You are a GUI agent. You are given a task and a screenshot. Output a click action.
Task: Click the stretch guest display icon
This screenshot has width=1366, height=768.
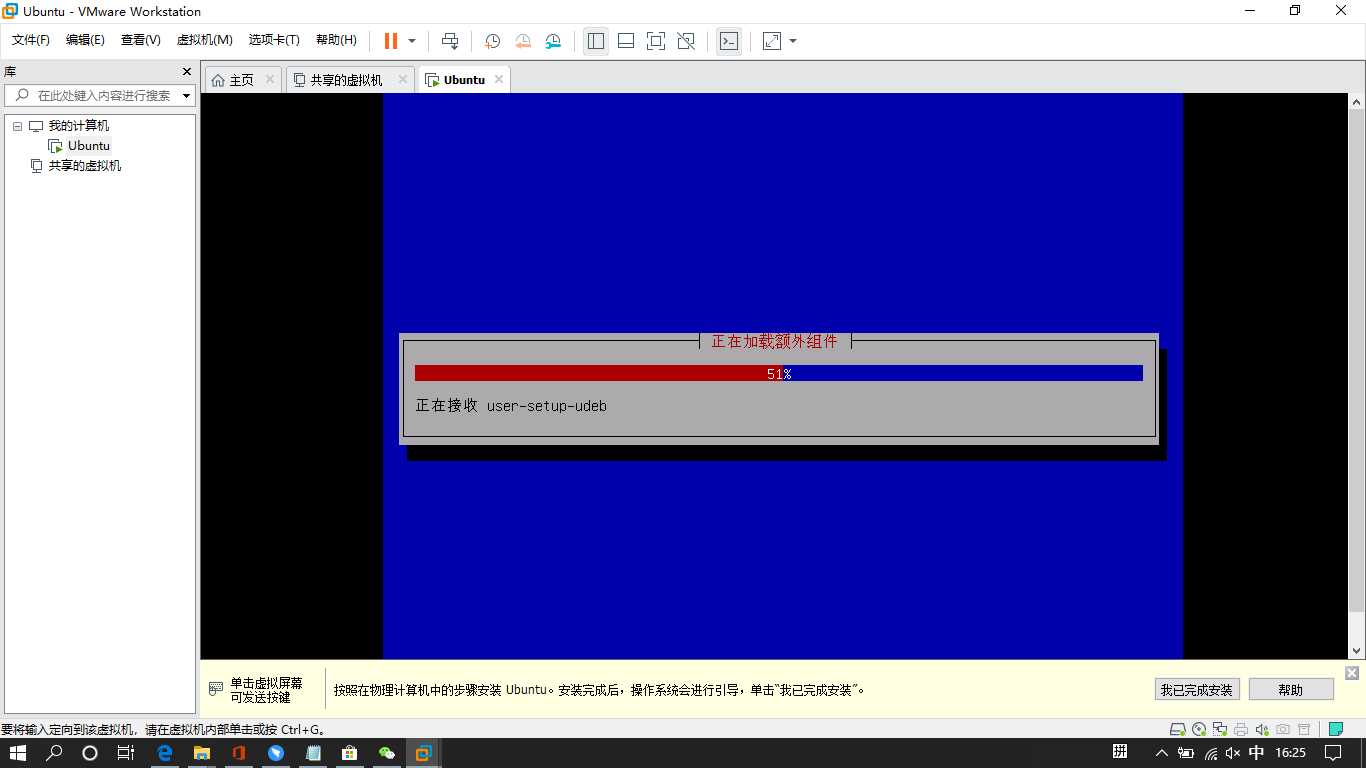772,41
